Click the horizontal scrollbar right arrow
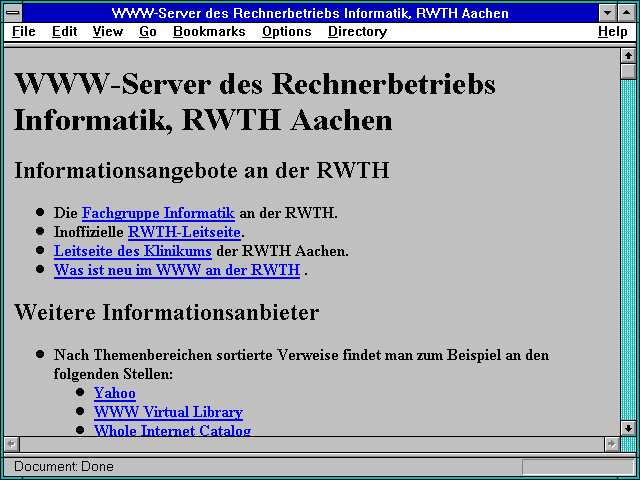This screenshot has height=480, width=640. 611,444
